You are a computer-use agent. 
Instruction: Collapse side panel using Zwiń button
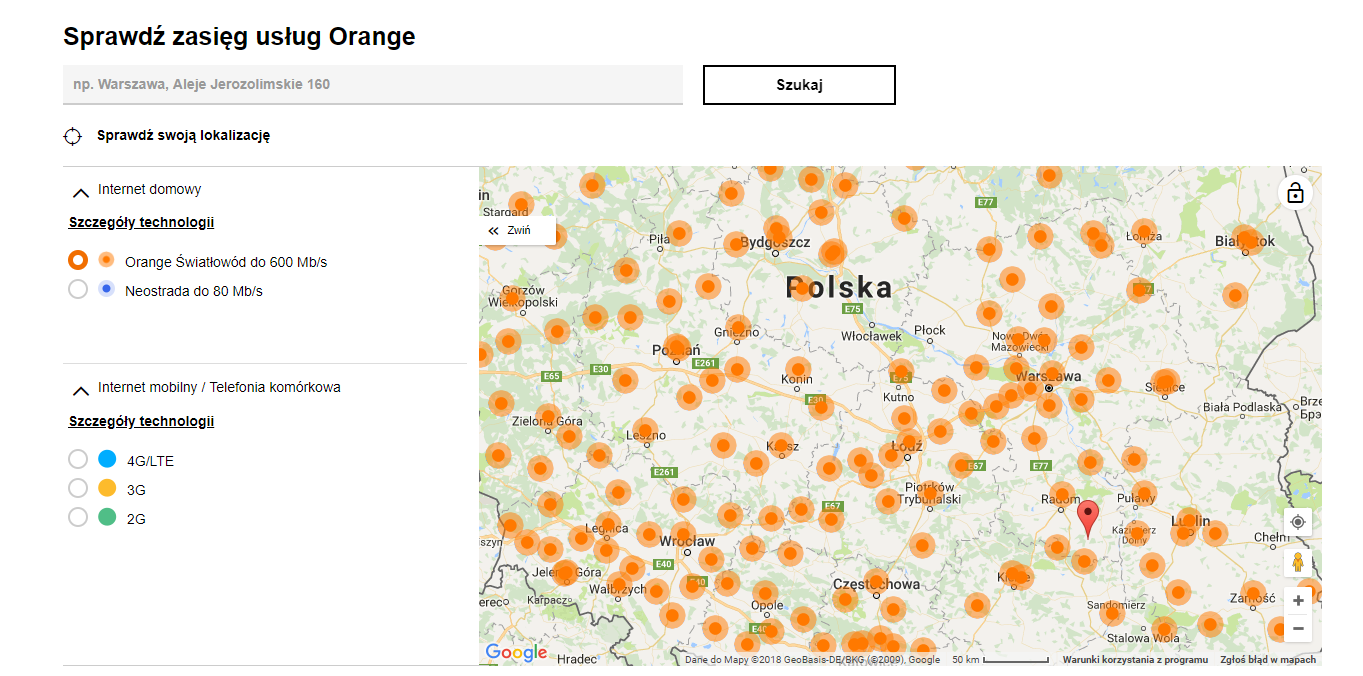click(x=510, y=230)
